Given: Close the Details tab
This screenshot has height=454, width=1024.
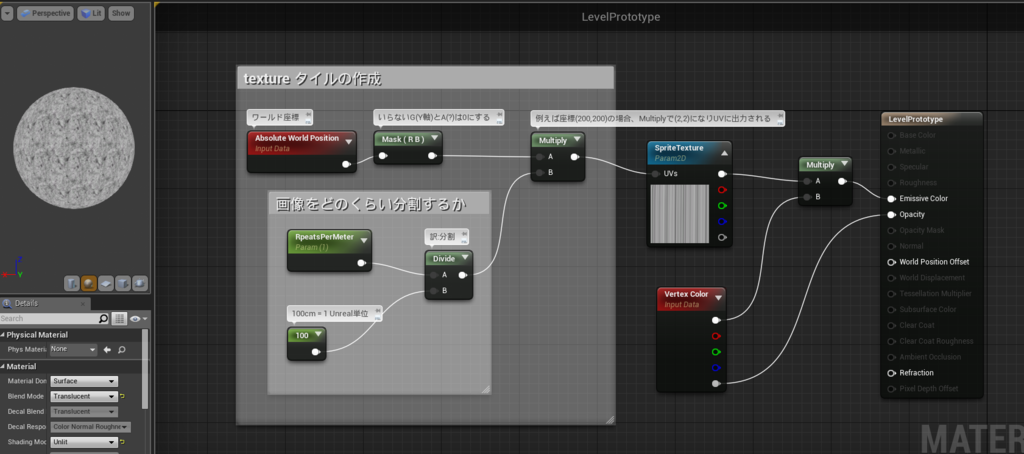Looking at the screenshot, I should pyautogui.click(x=84, y=303).
